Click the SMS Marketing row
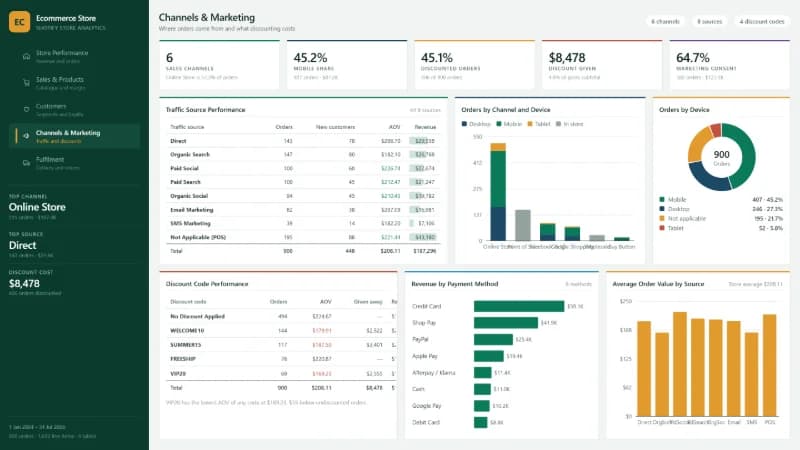 (x=303, y=223)
